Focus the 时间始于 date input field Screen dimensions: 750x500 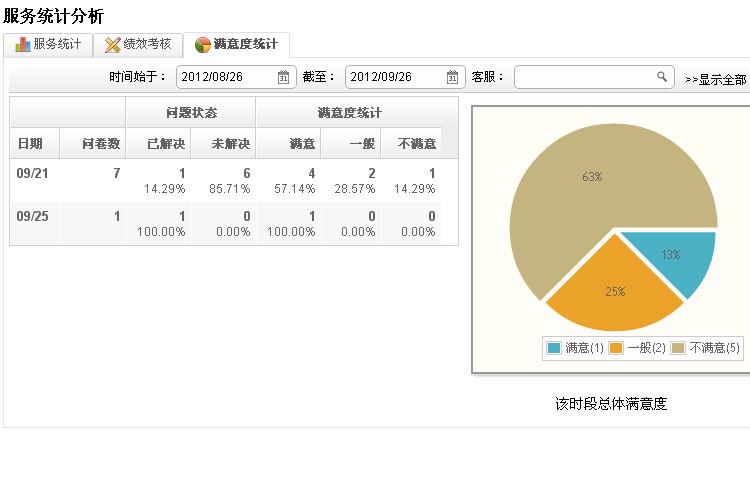pyautogui.click(x=236, y=77)
